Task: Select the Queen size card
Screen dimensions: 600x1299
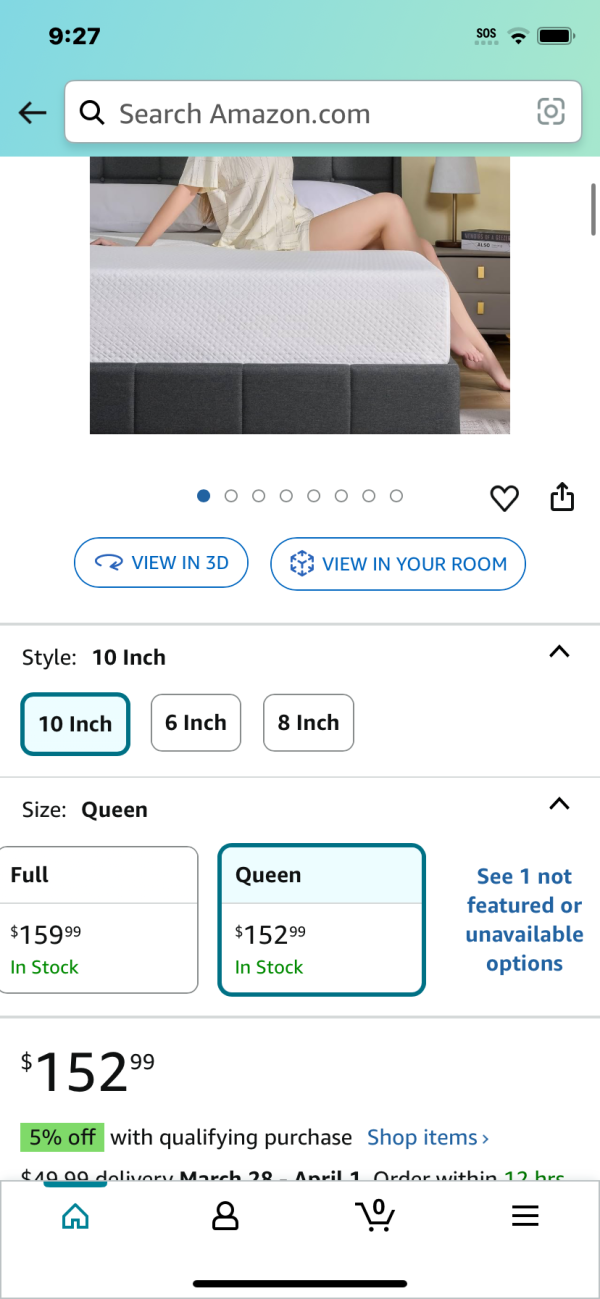Action: point(322,920)
